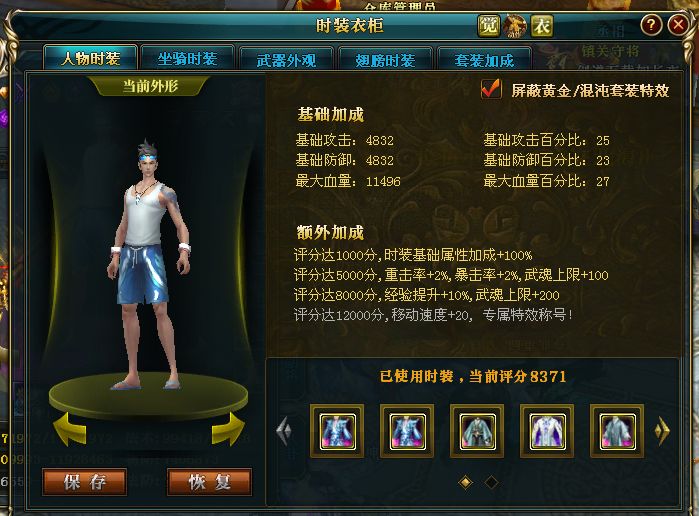Image resolution: width=699 pixels, height=516 pixels.
Task: Rotate character with left yellow arrow
Action: 70,429
